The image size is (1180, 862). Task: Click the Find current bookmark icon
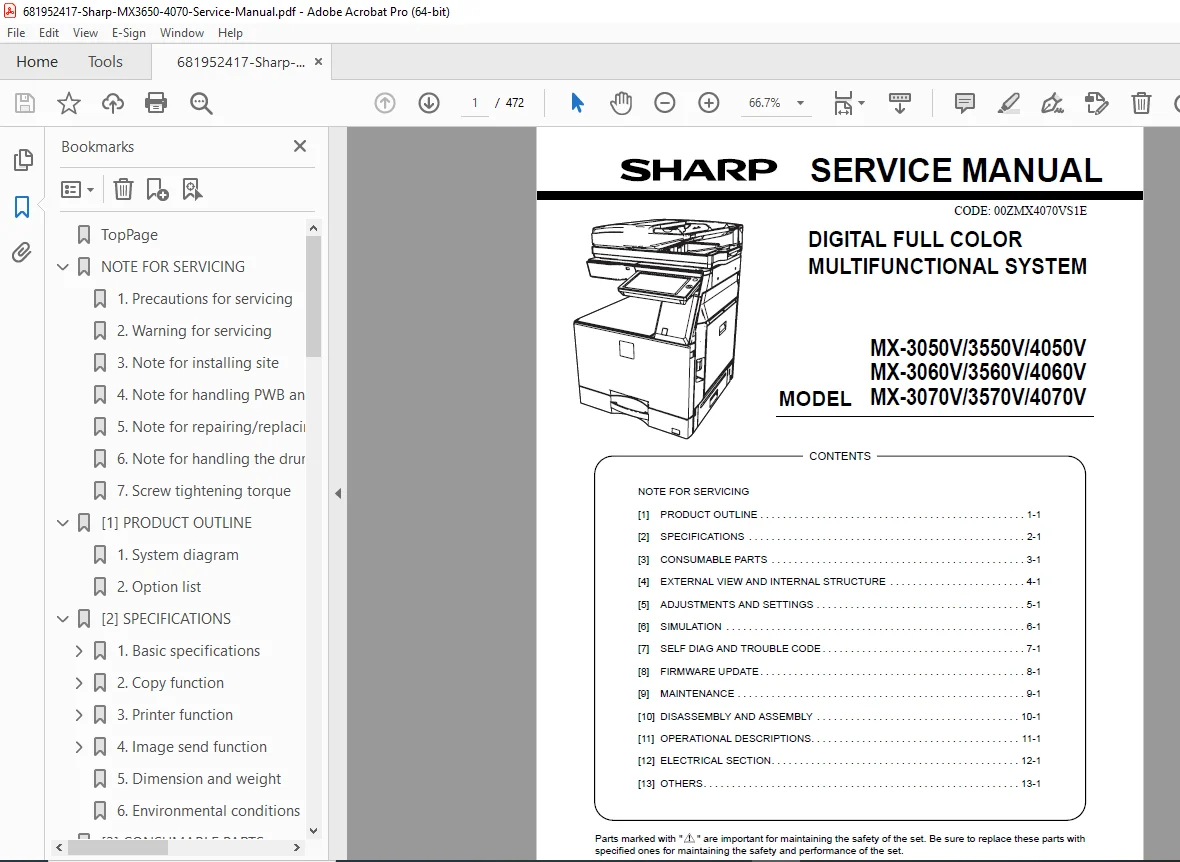coord(192,189)
